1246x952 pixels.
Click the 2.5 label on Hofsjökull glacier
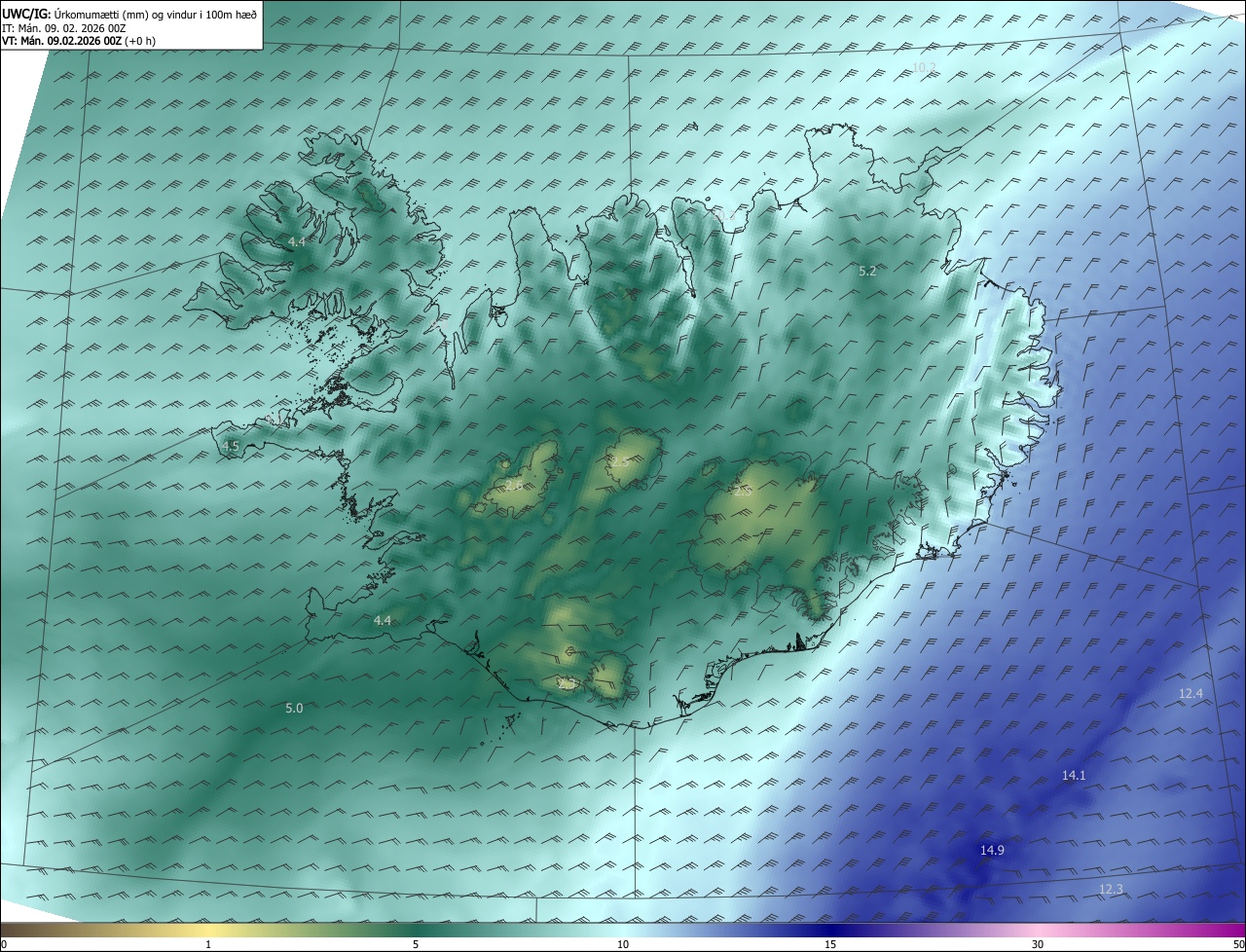coord(619,461)
